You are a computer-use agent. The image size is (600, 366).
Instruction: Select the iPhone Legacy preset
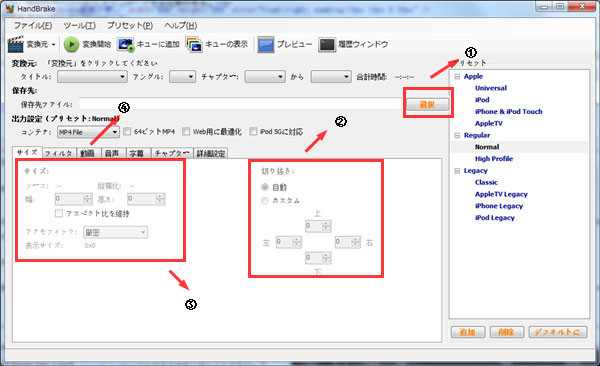tap(499, 206)
